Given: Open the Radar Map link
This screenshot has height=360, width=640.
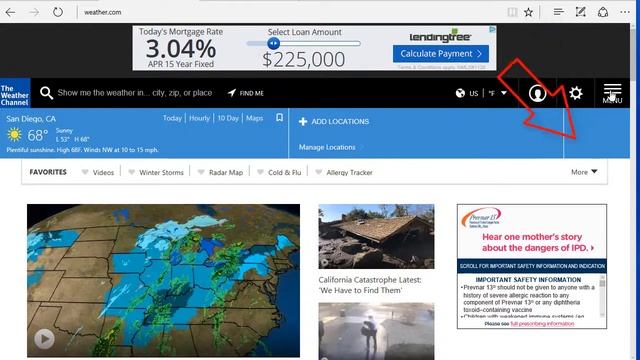Looking at the screenshot, I should pos(226,173).
